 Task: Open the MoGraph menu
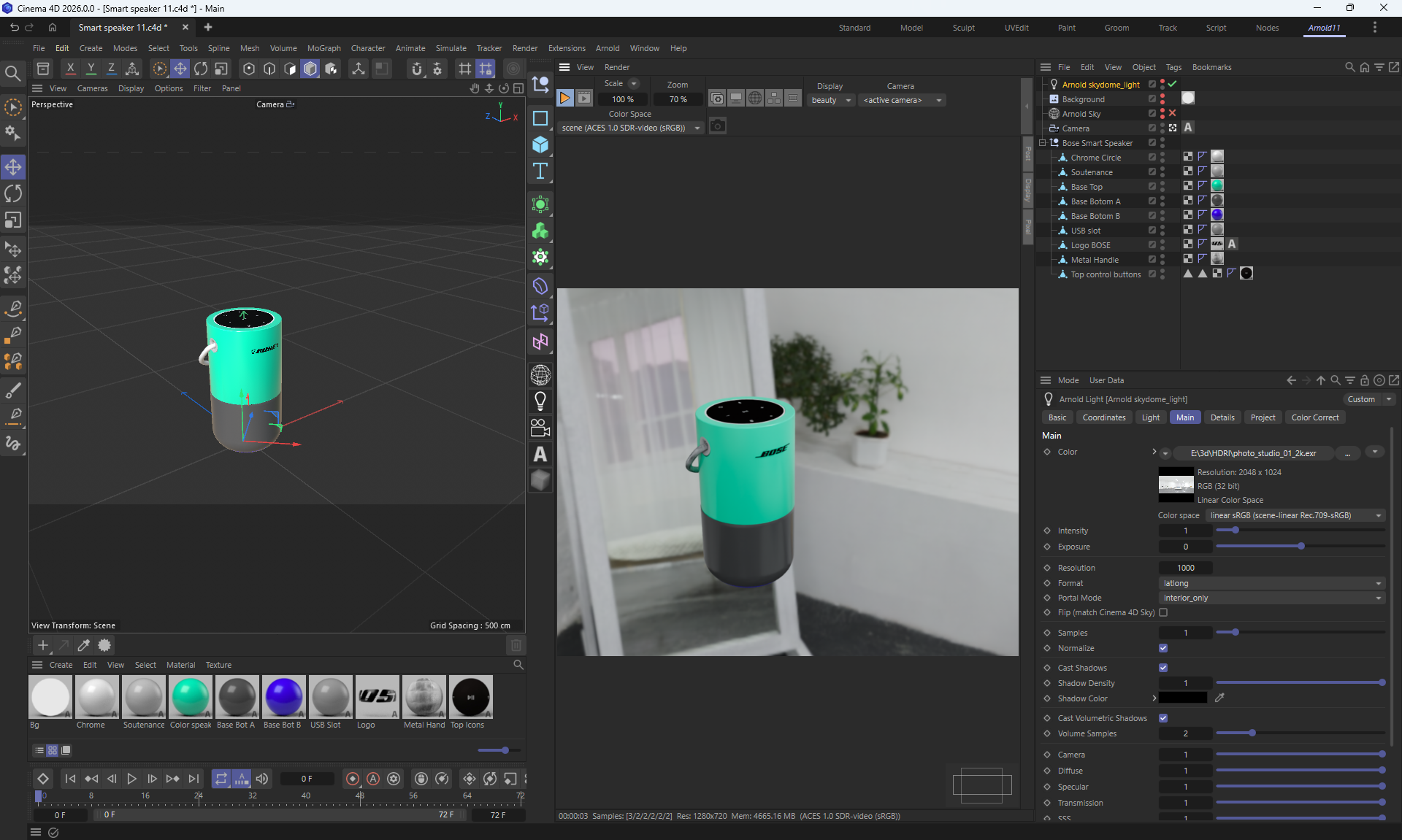tap(323, 48)
